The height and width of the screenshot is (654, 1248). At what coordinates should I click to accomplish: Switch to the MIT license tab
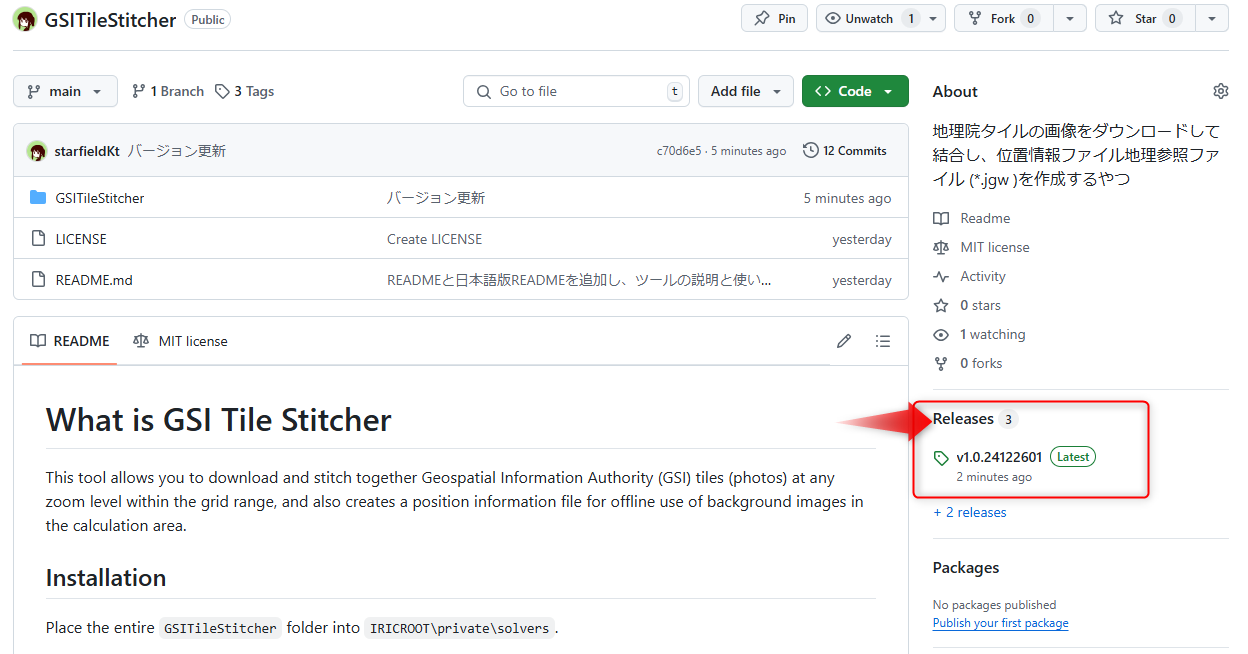(180, 341)
